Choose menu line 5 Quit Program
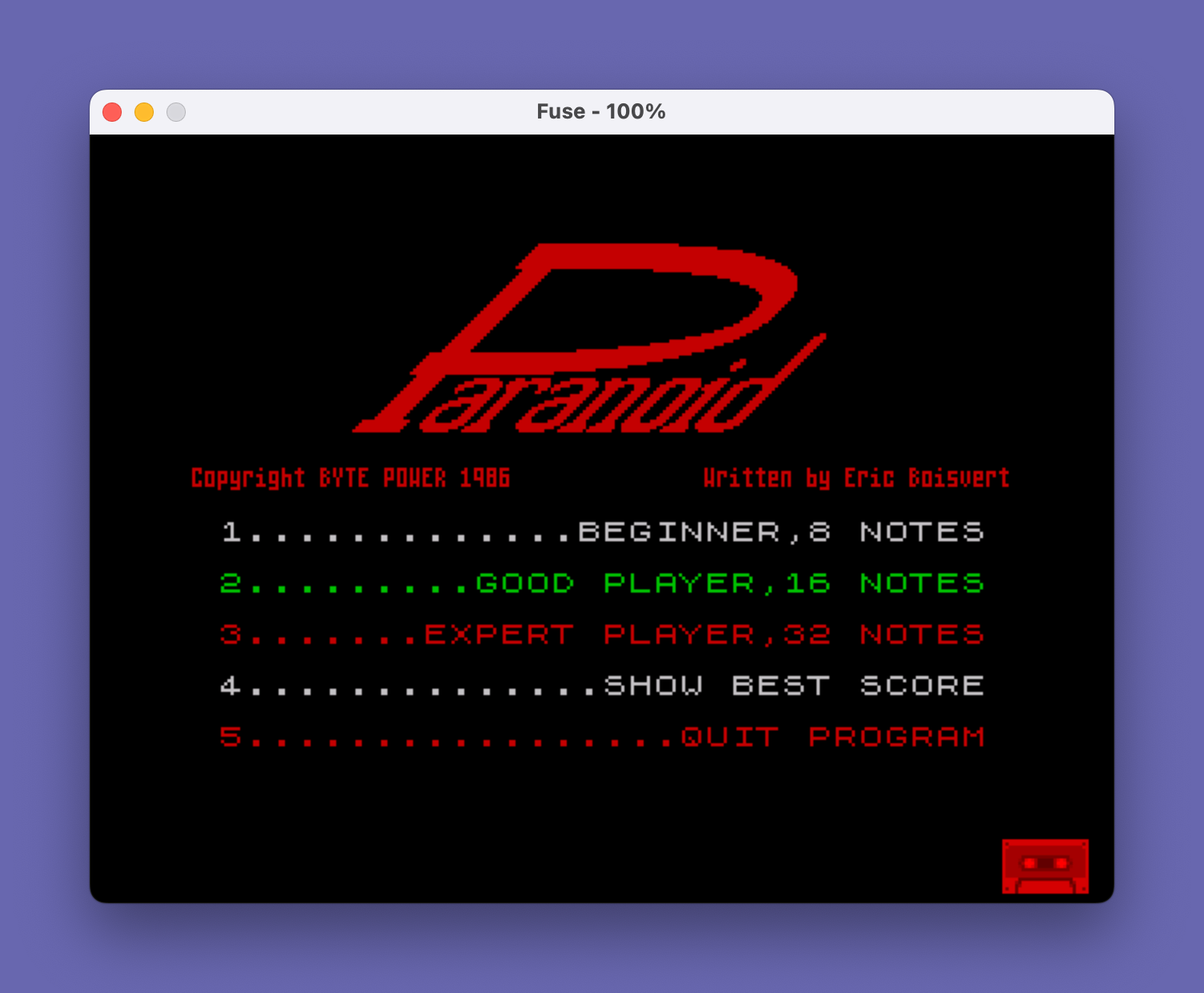 click(x=602, y=738)
